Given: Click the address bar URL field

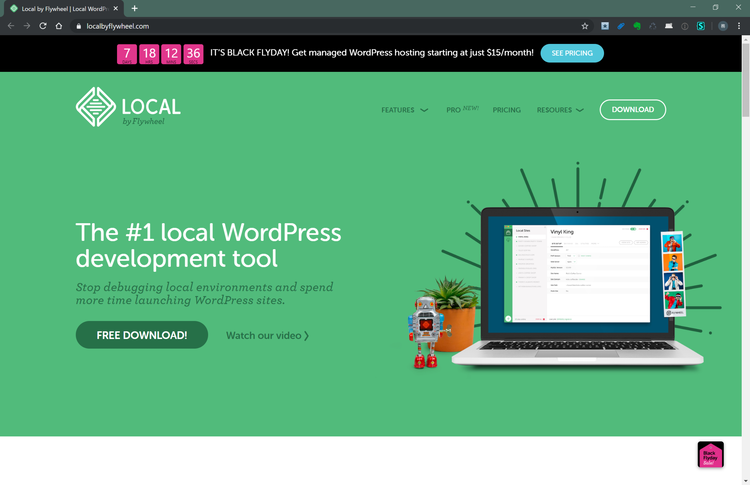Looking at the screenshot, I should point(300,26).
